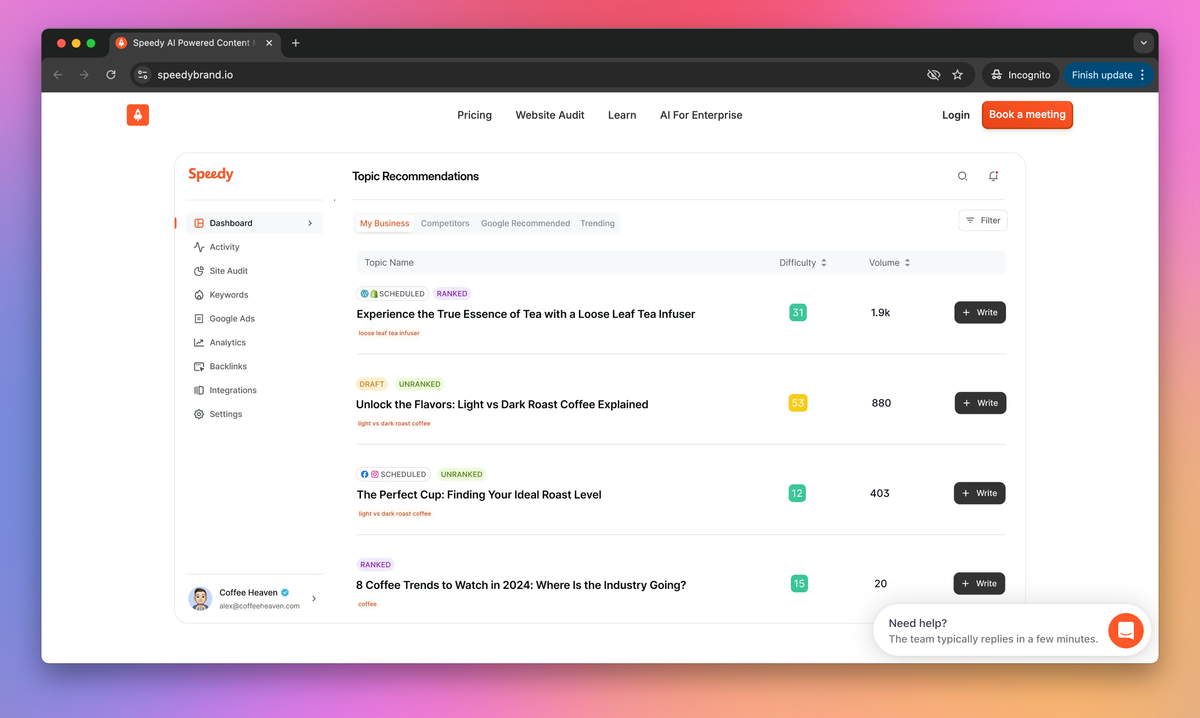Screen dimensions: 1200x718
Task: Click the 'coffee' keyword tag
Action: (x=367, y=604)
